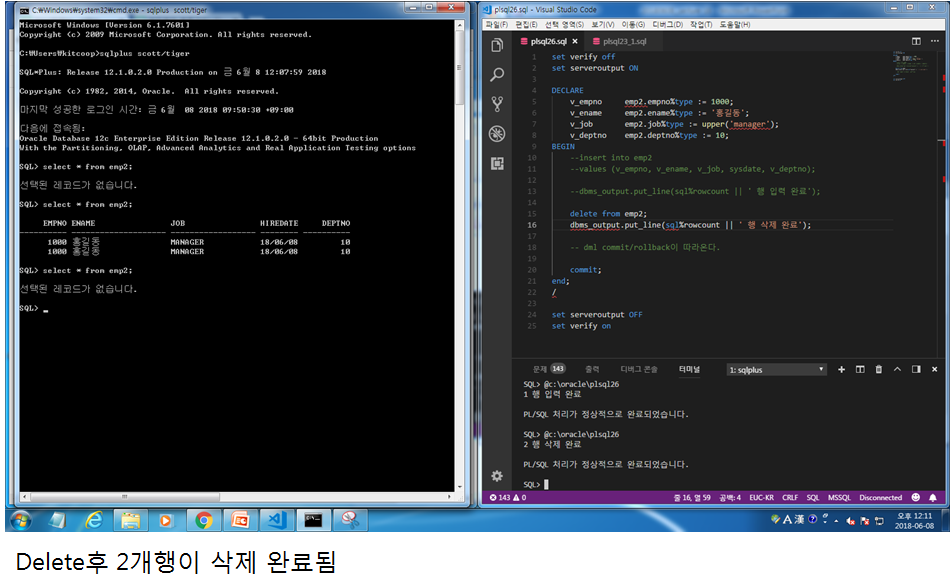Viewport: 951px width, 581px height.
Task: Click the feedback smiley in status bar
Action: click(x=916, y=497)
